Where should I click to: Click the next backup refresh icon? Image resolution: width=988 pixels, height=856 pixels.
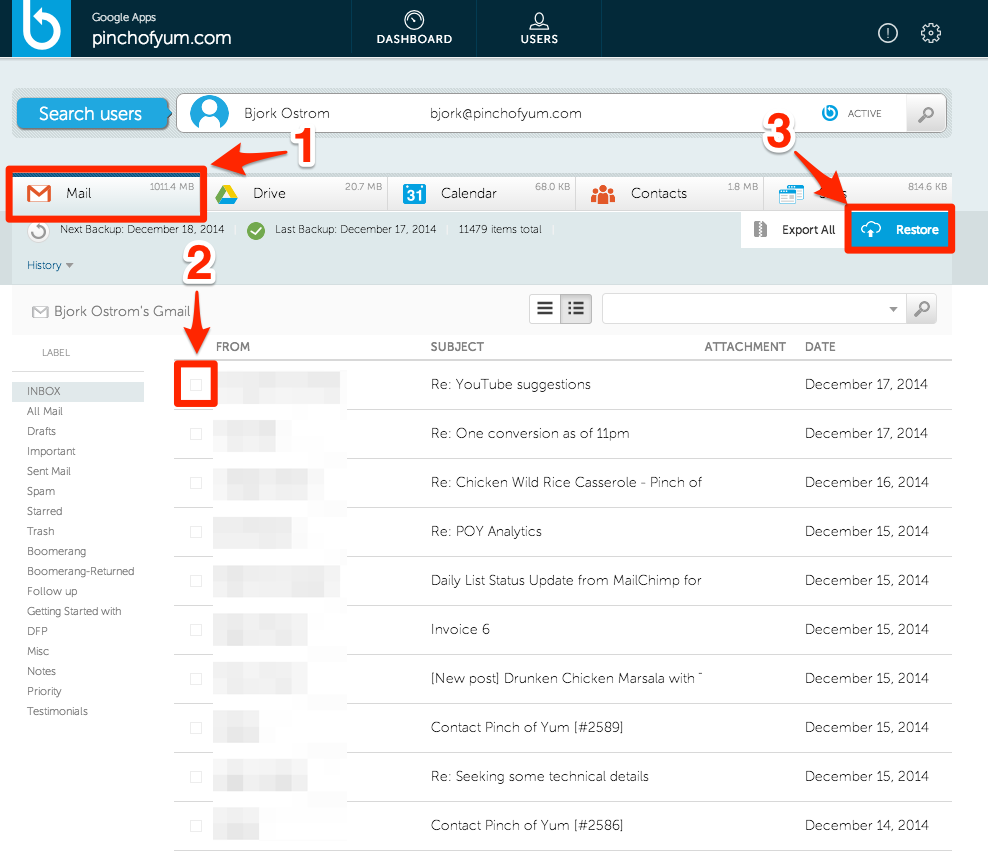[x=38, y=231]
